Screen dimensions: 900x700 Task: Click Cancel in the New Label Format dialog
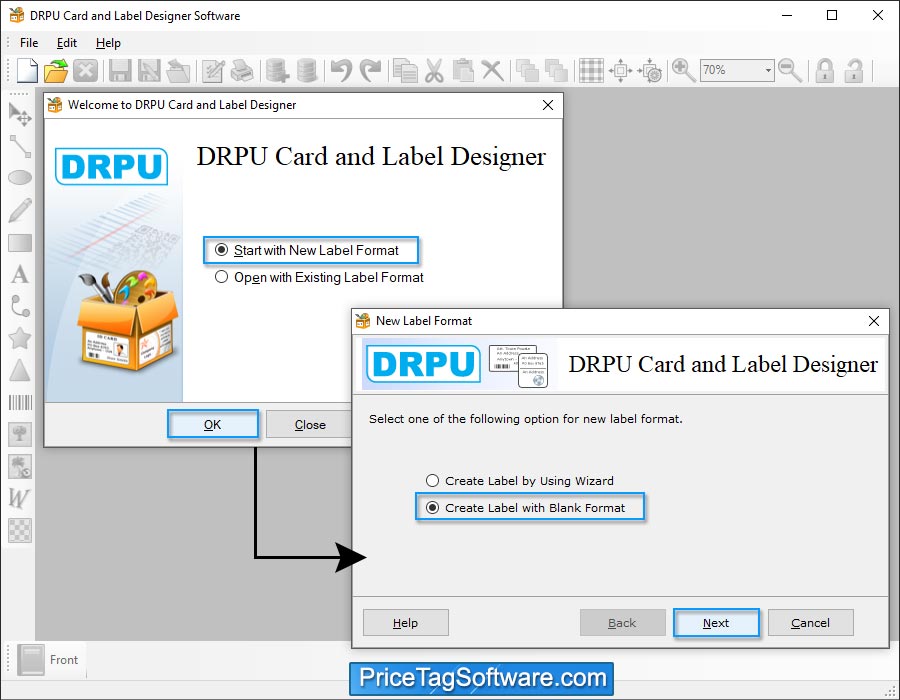click(810, 623)
